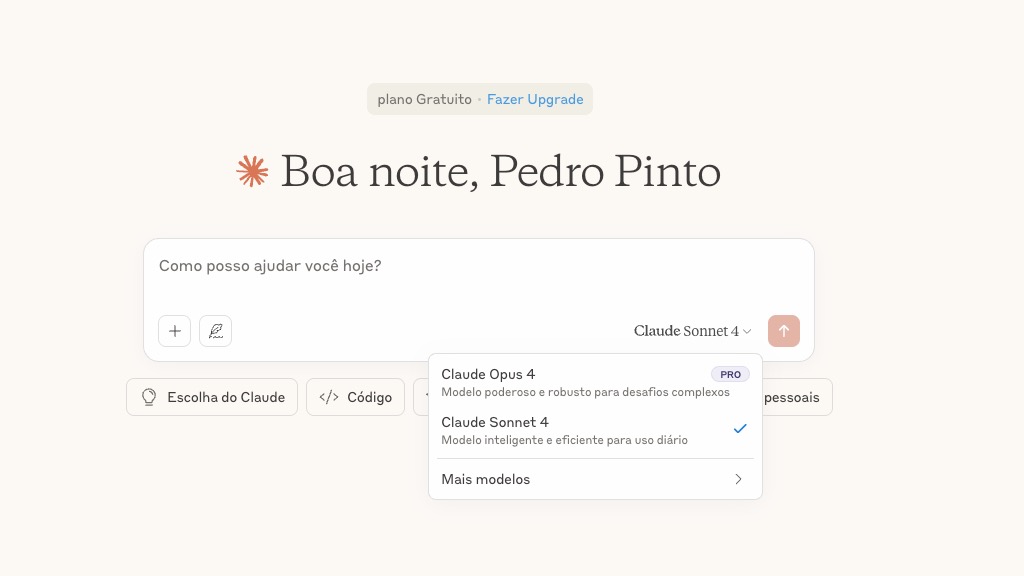Click the orange Claude starburst logo
Screen dimensions: 1024x576
[252, 172]
